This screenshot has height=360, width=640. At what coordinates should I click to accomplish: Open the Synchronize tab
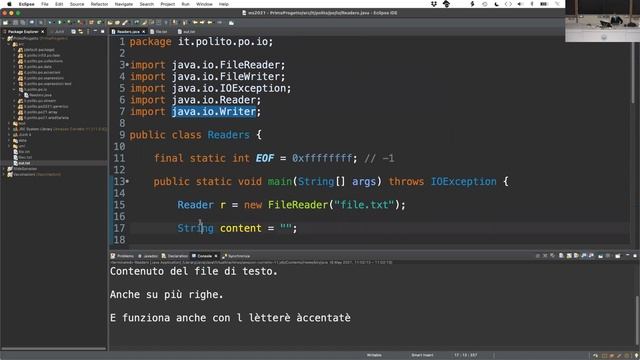(236, 256)
